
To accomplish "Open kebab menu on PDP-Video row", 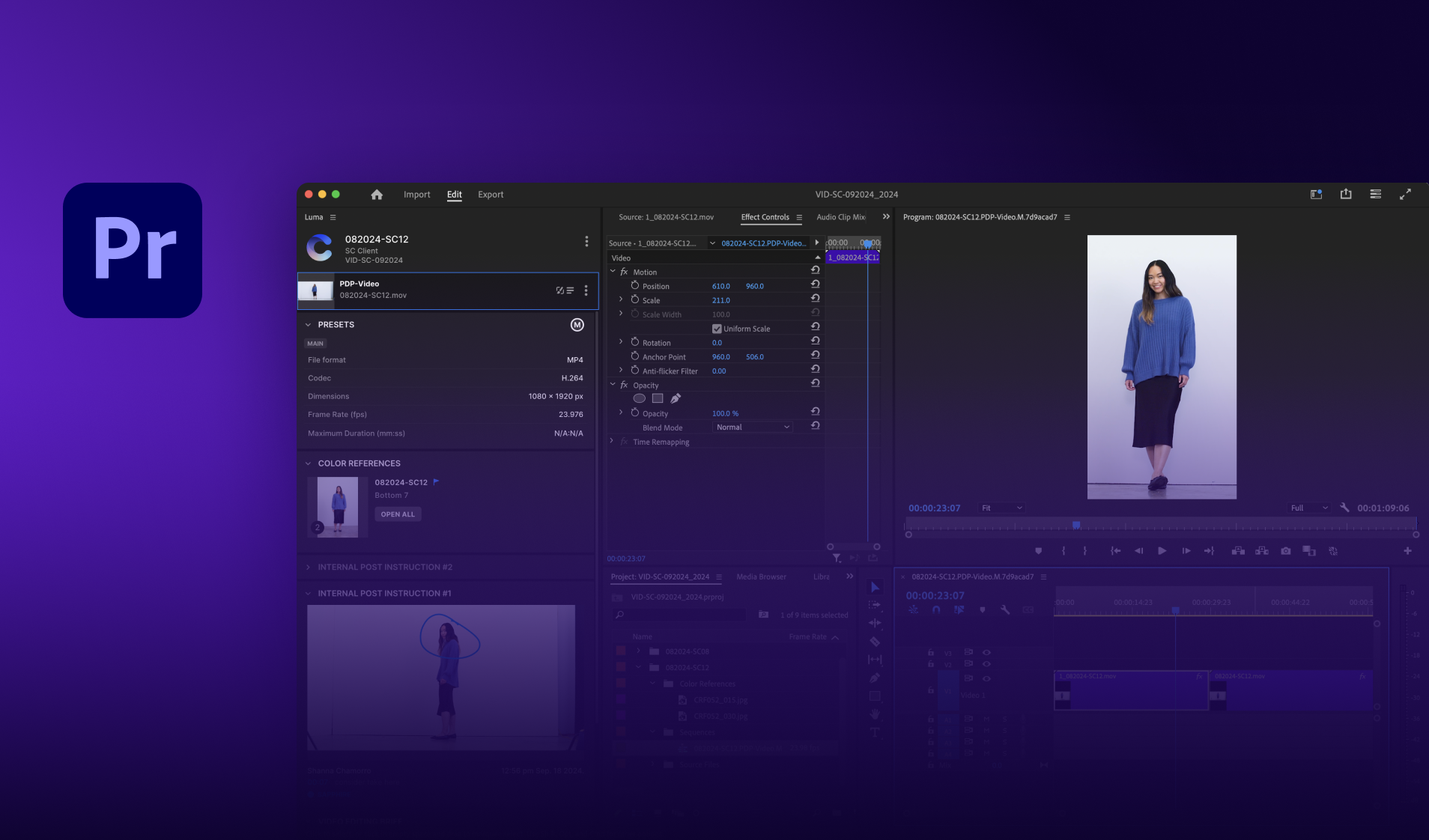I will coord(586,290).
